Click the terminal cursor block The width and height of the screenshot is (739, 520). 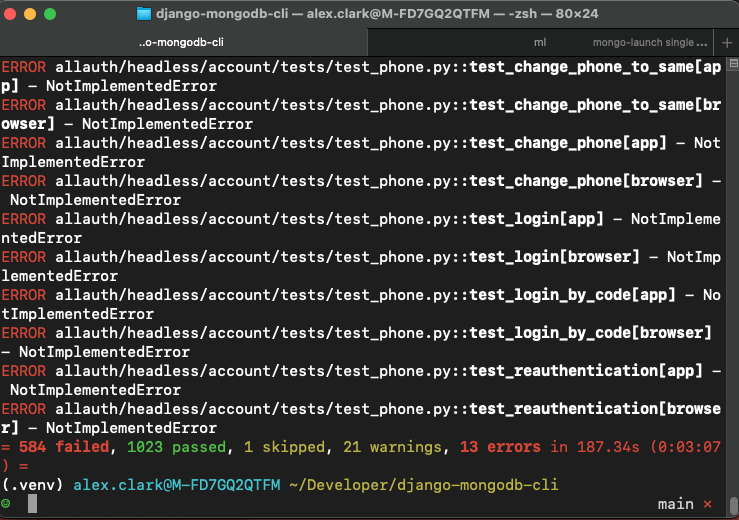(x=32, y=503)
